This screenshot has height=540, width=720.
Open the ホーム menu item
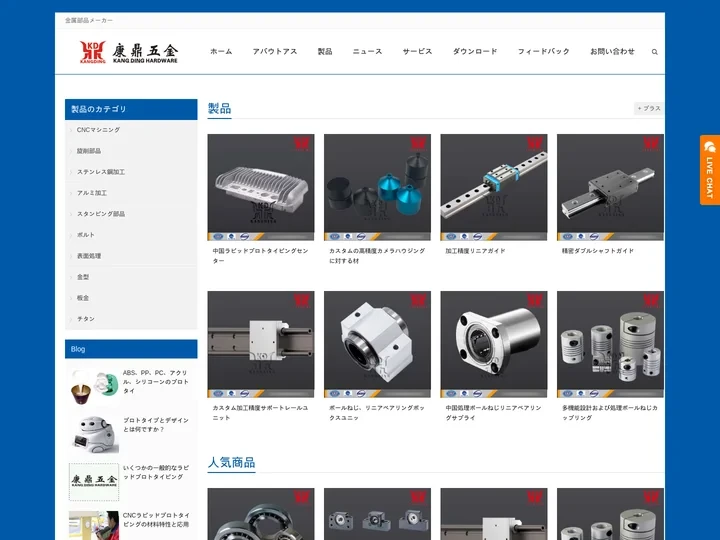coord(221,51)
